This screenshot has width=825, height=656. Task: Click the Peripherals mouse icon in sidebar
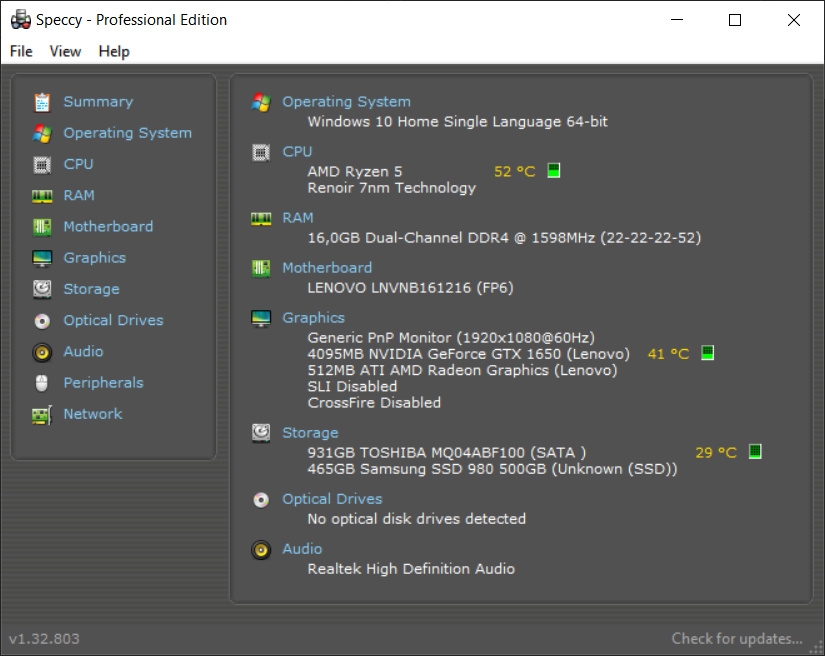pyautogui.click(x=42, y=383)
